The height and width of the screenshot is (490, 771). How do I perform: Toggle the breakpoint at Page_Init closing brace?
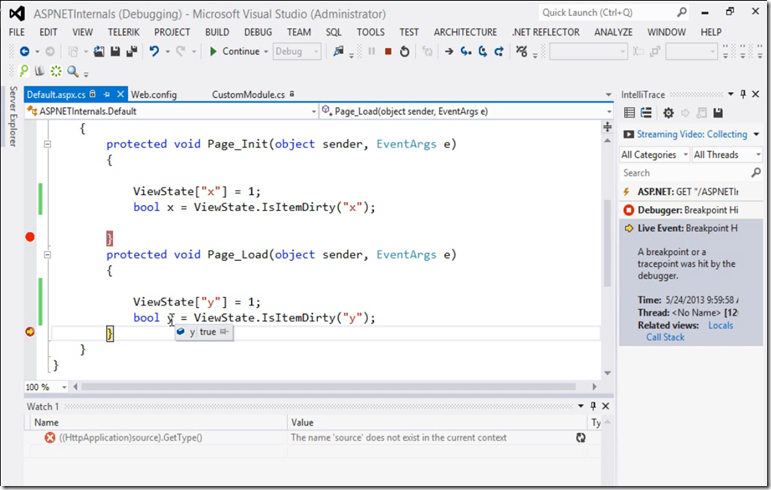click(x=30, y=237)
